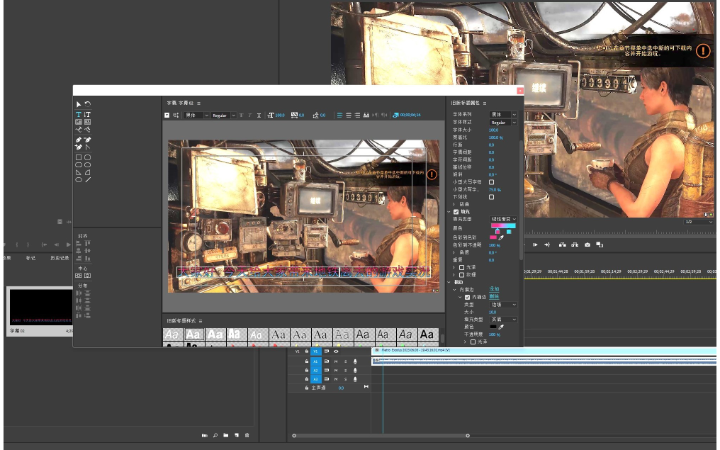Image resolution: width=720 pixels, height=450 pixels.
Task: Click the black inner stroke color swatch
Action: [x=493, y=327]
